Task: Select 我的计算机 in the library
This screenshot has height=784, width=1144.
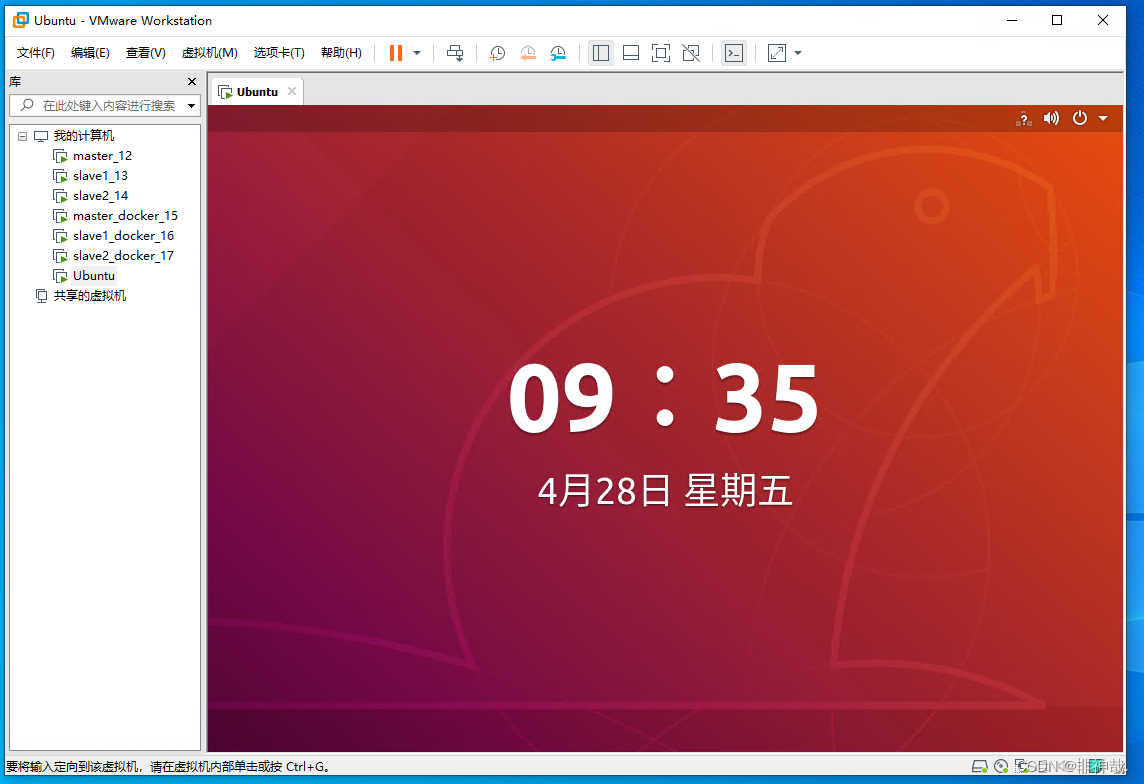Action: pos(83,136)
